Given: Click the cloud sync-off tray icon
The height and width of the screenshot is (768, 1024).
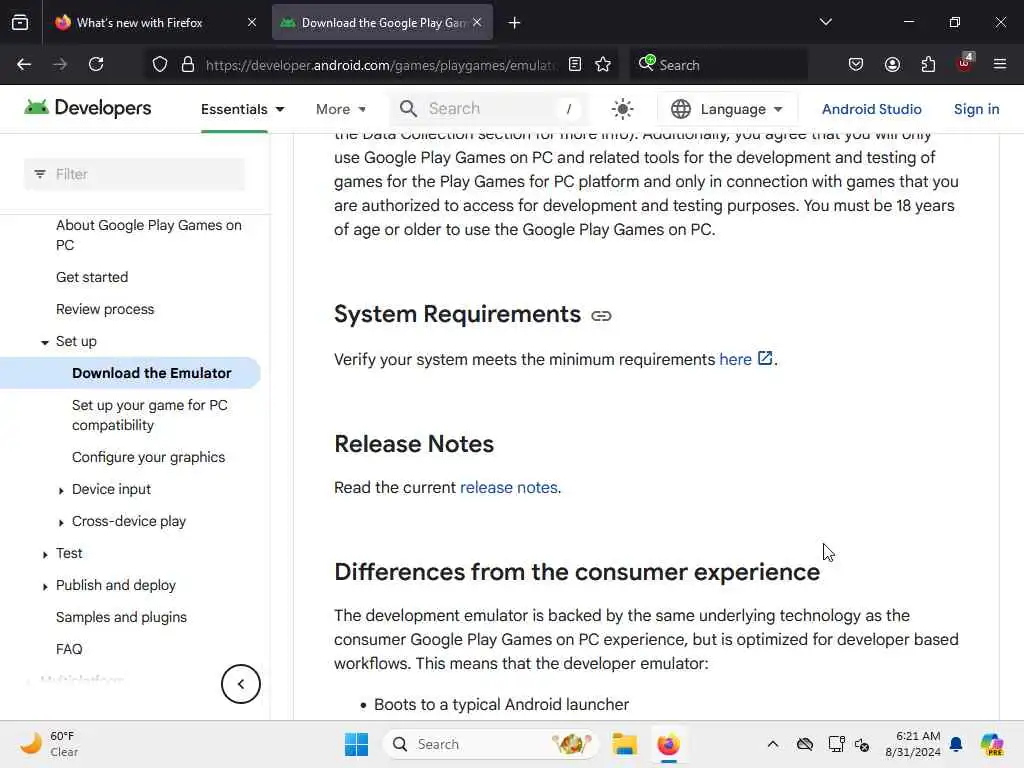Looking at the screenshot, I should coord(805,744).
